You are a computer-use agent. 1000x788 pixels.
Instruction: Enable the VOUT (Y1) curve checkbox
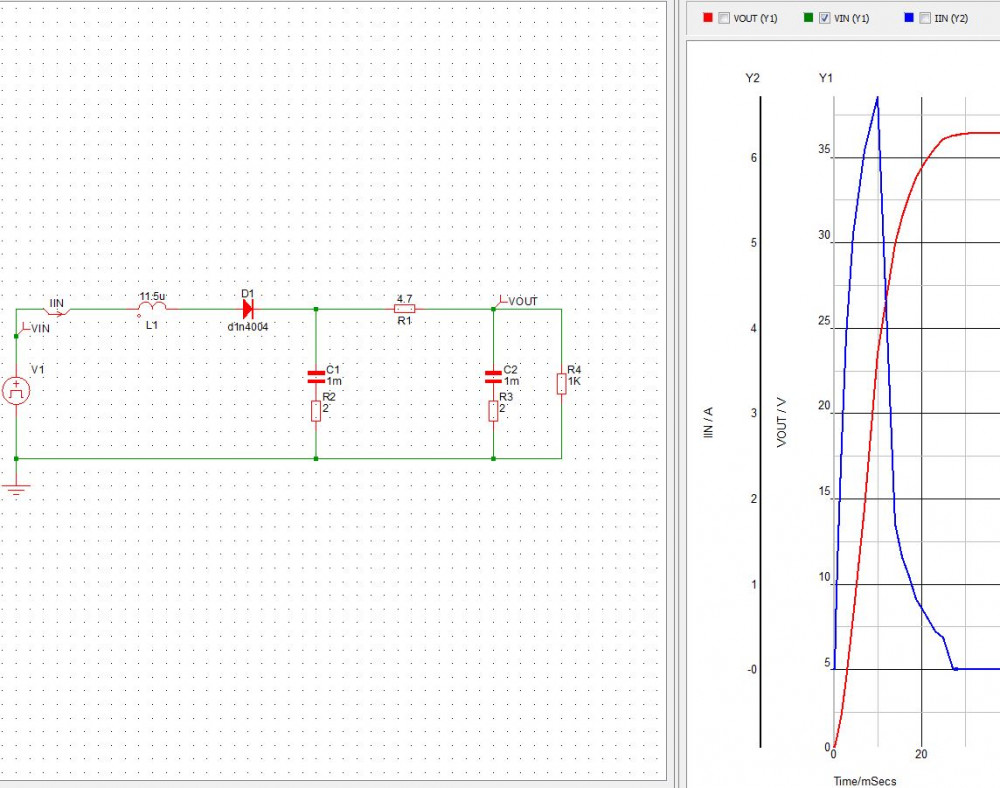pos(724,18)
